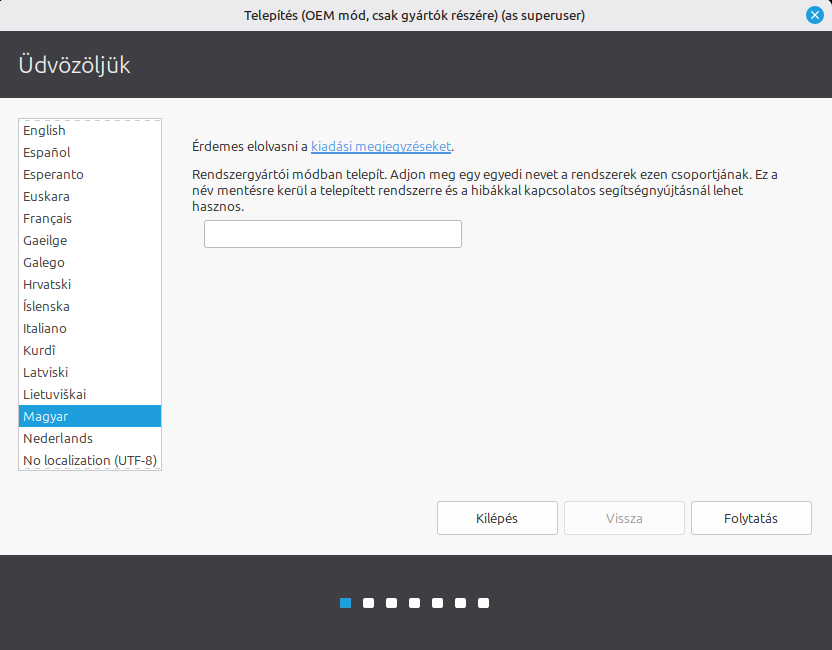Select Galego language entry
The width and height of the screenshot is (832, 650).
44,262
